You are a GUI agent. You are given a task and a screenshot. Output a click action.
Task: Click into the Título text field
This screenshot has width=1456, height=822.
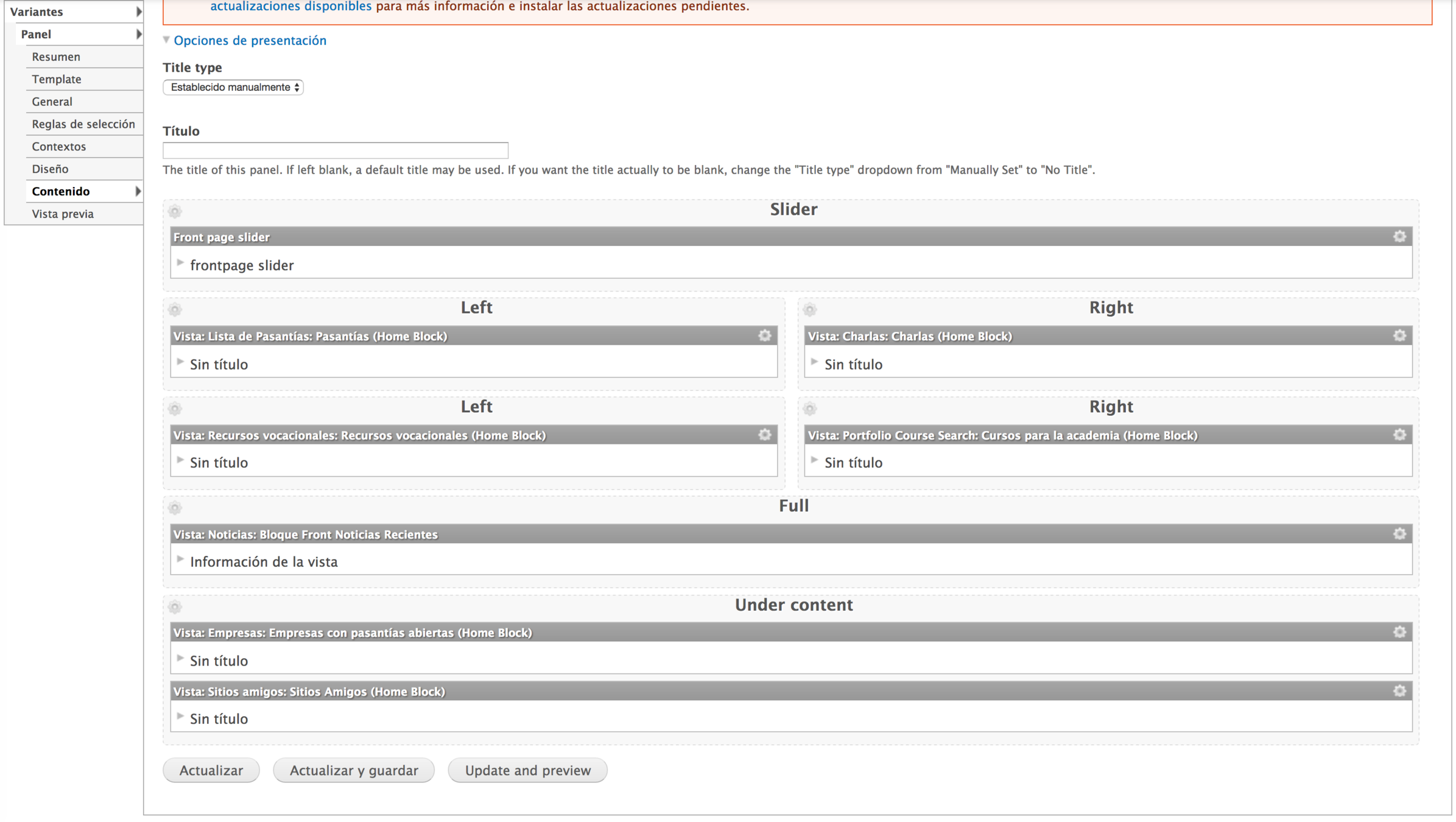click(335, 150)
